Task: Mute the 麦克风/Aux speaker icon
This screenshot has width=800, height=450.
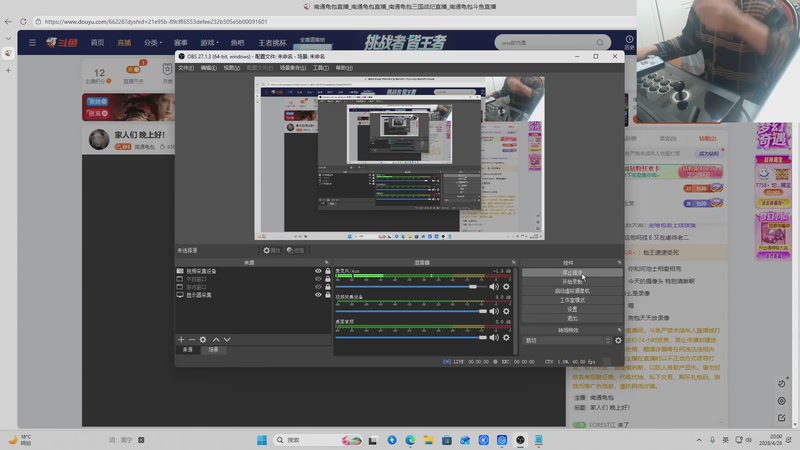Action: 494,287
